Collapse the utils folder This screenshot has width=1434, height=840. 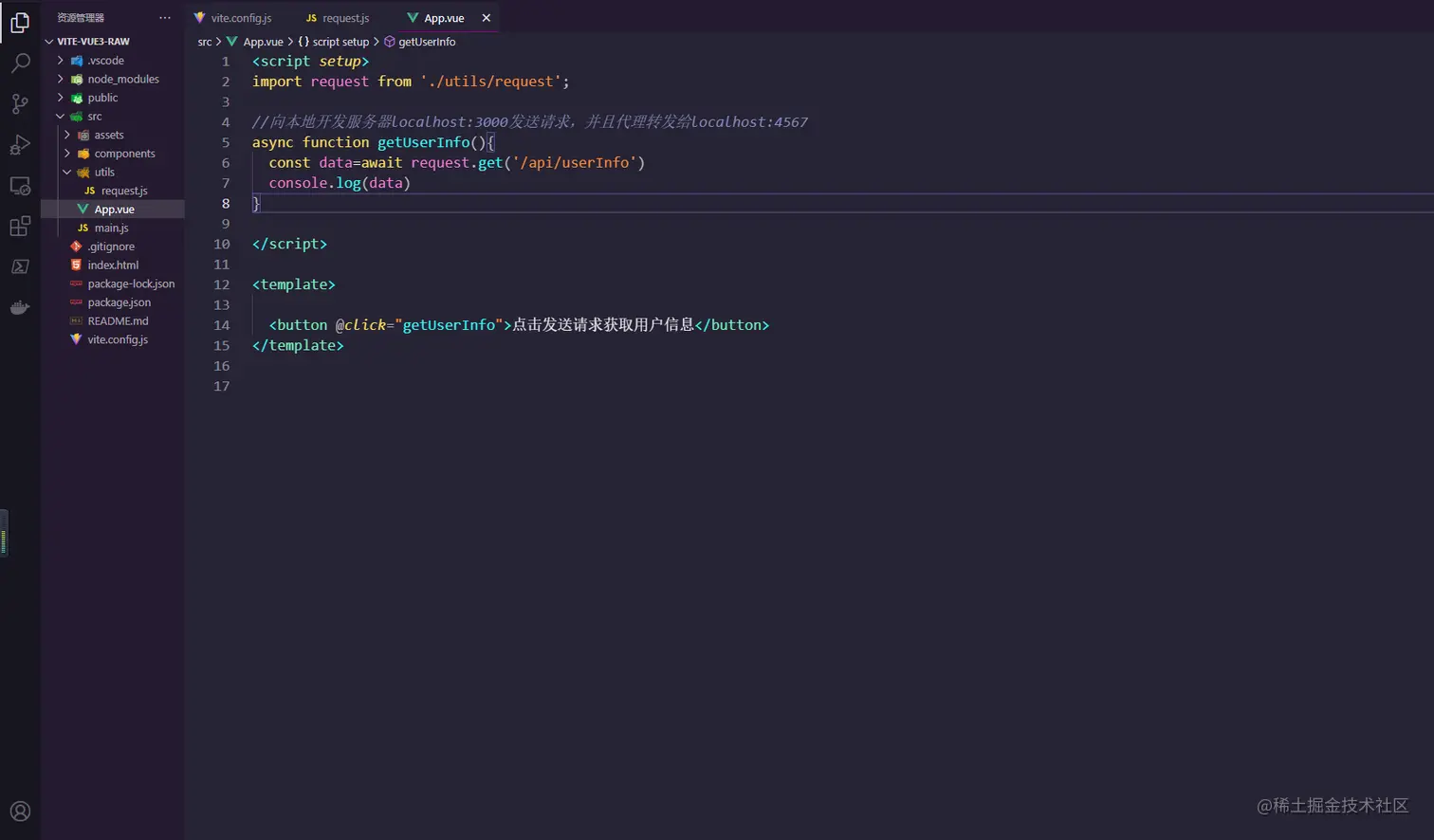click(x=104, y=173)
